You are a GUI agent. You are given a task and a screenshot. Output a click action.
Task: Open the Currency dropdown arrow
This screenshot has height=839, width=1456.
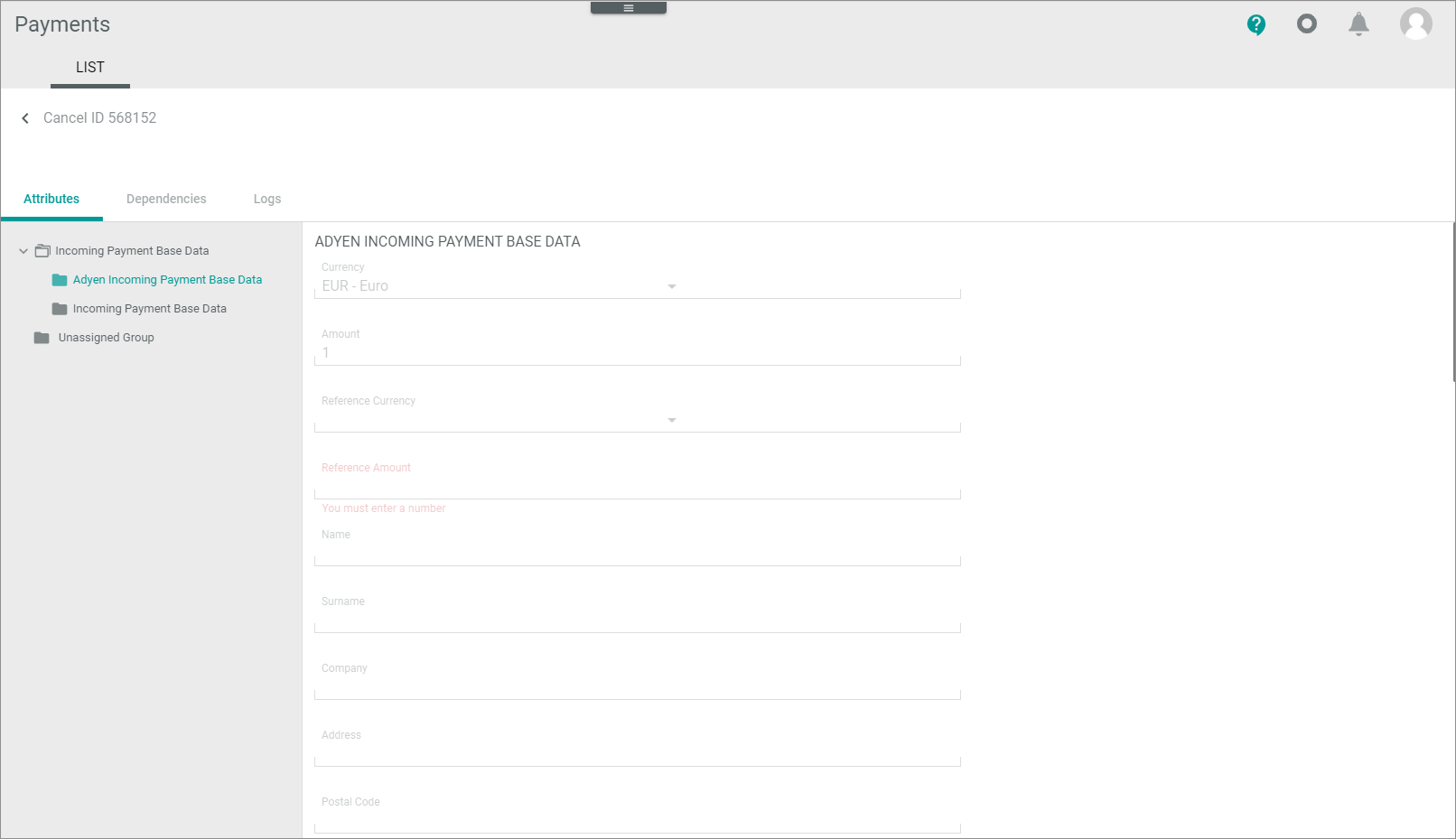(671, 286)
